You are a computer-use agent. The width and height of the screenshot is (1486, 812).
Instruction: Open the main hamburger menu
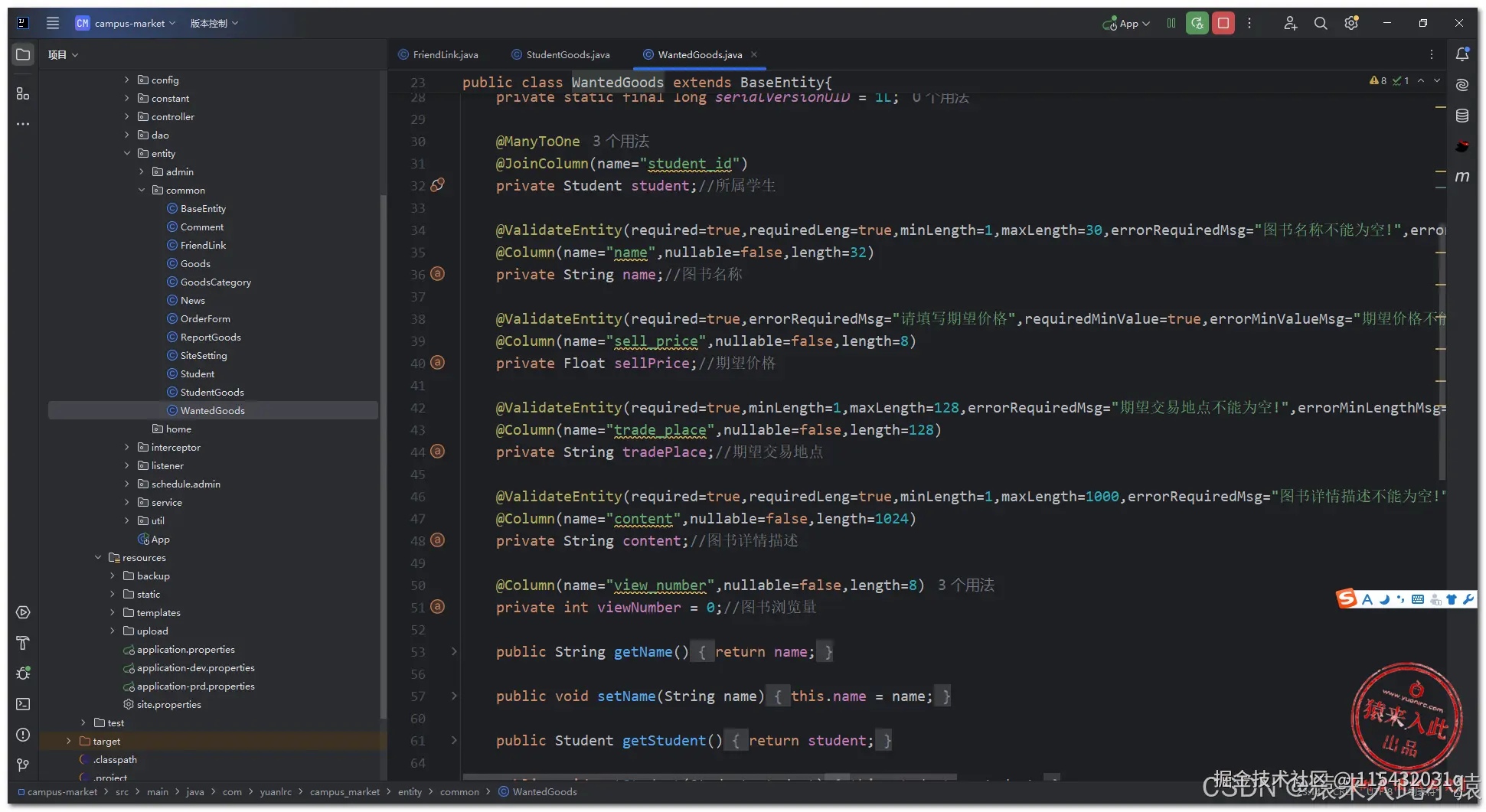[53, 23]
